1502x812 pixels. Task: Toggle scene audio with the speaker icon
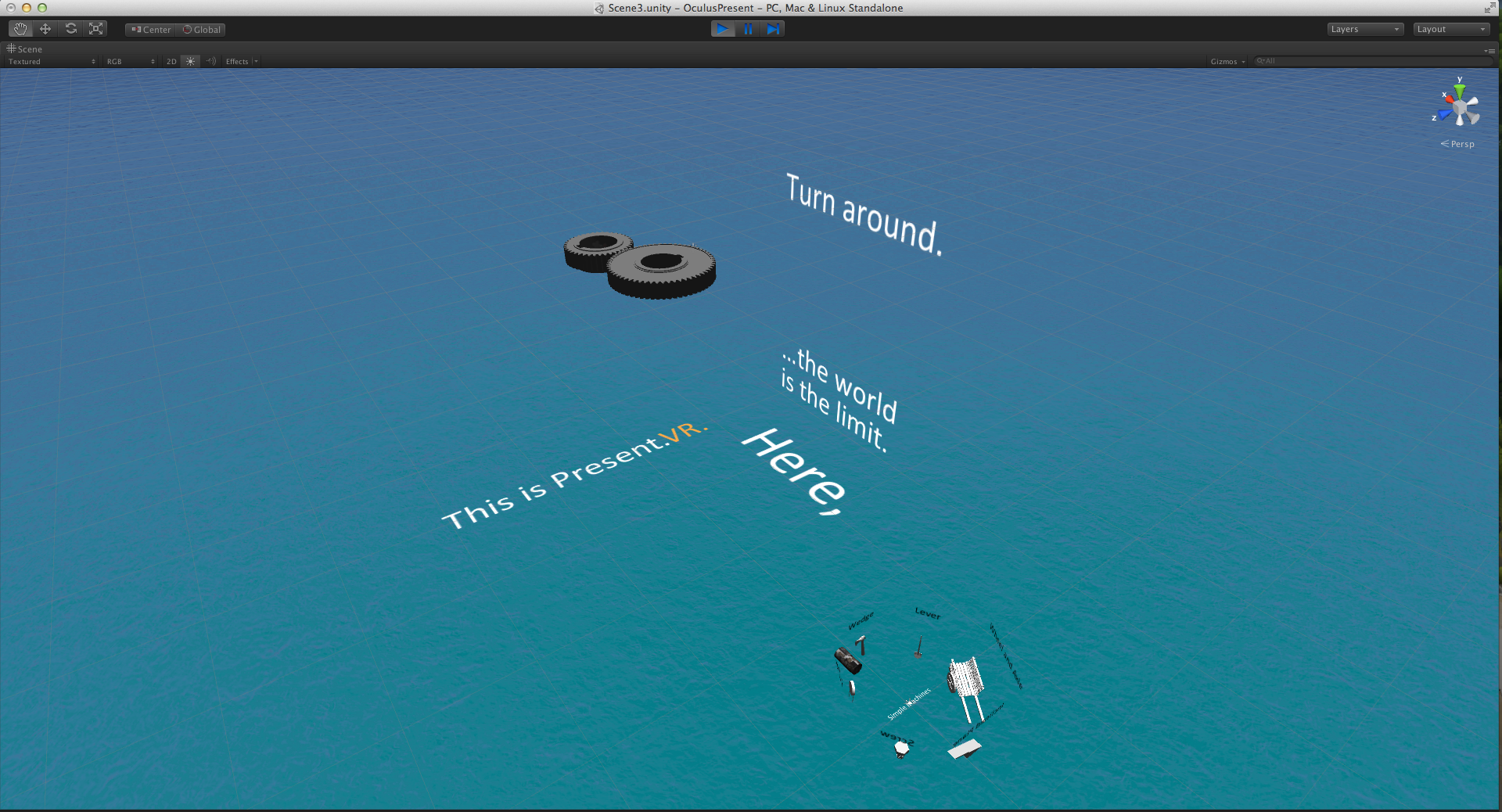[x=211, y=61]
